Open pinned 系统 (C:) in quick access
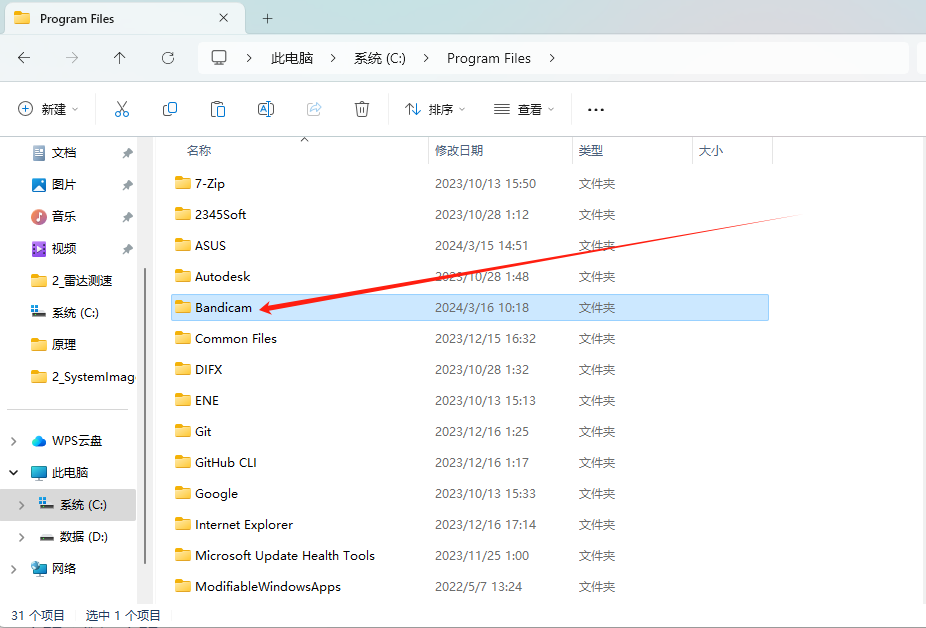 pos(65,313)
